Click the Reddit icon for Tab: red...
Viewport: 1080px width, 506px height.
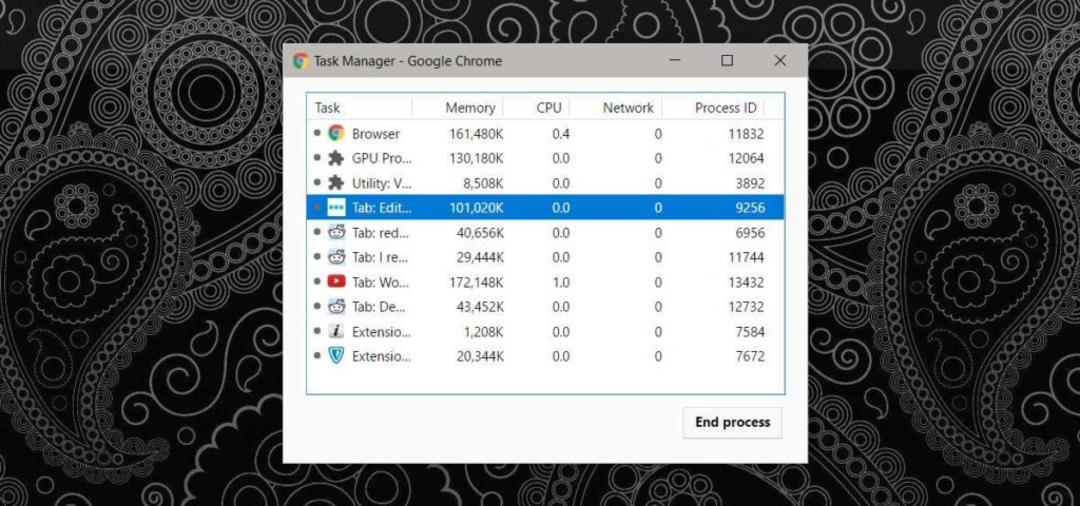click(336, 232)
